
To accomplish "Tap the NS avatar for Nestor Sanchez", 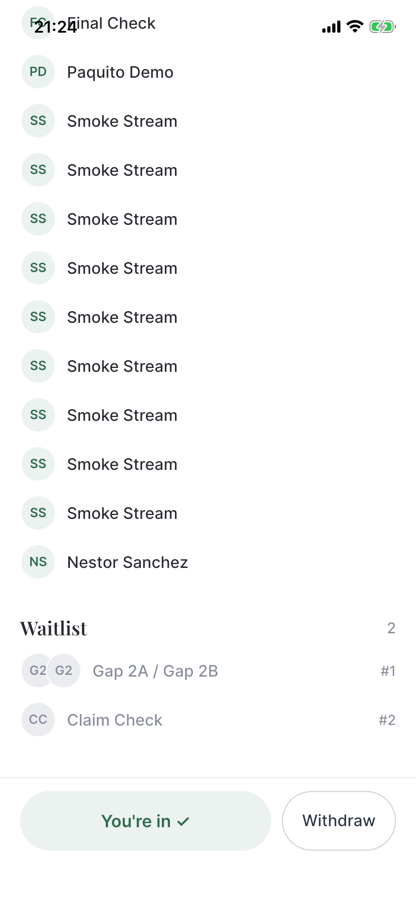I will pos(38,562).
